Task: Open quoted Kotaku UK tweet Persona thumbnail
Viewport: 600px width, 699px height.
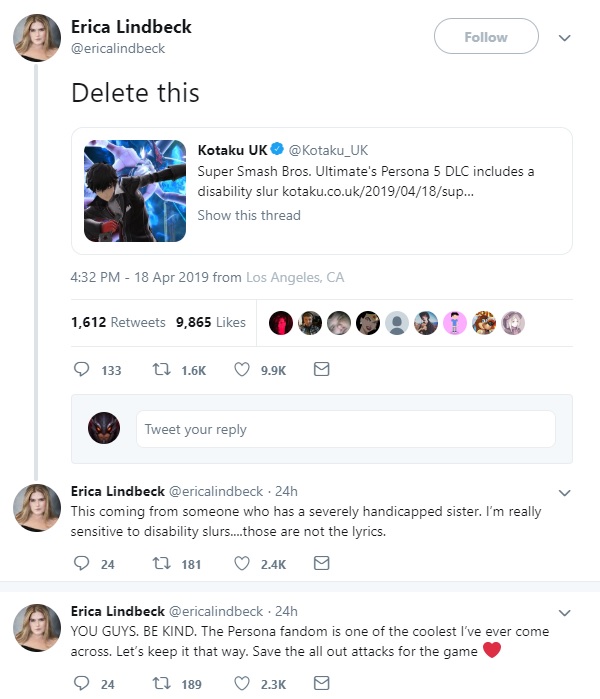Action: coord(135,191)
